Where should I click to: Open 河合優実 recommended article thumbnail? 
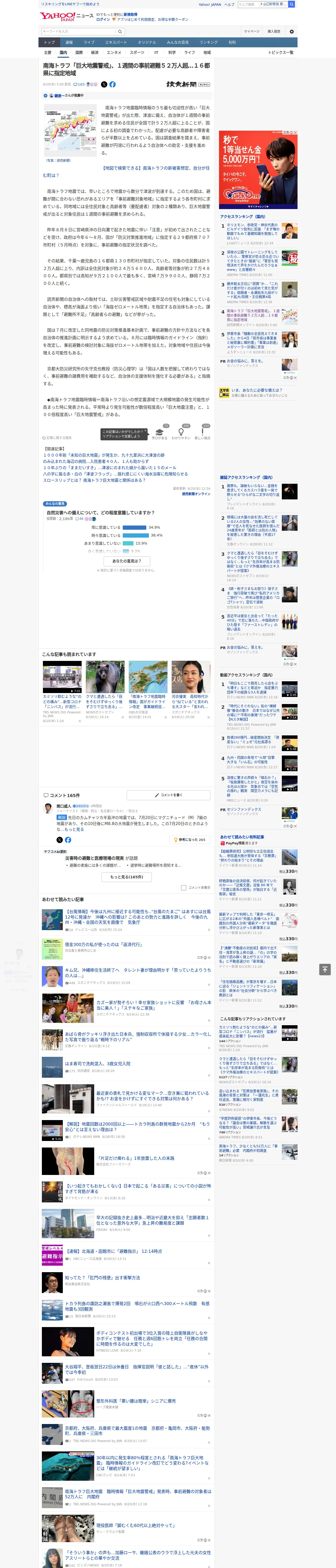point(191,677)
